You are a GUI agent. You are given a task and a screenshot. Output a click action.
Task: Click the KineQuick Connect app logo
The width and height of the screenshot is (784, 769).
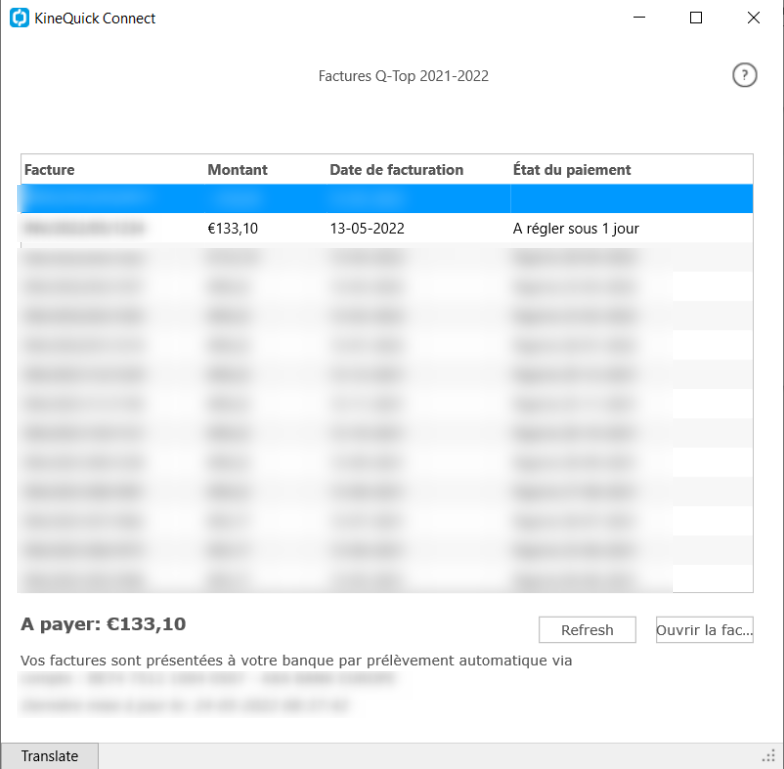20,18
